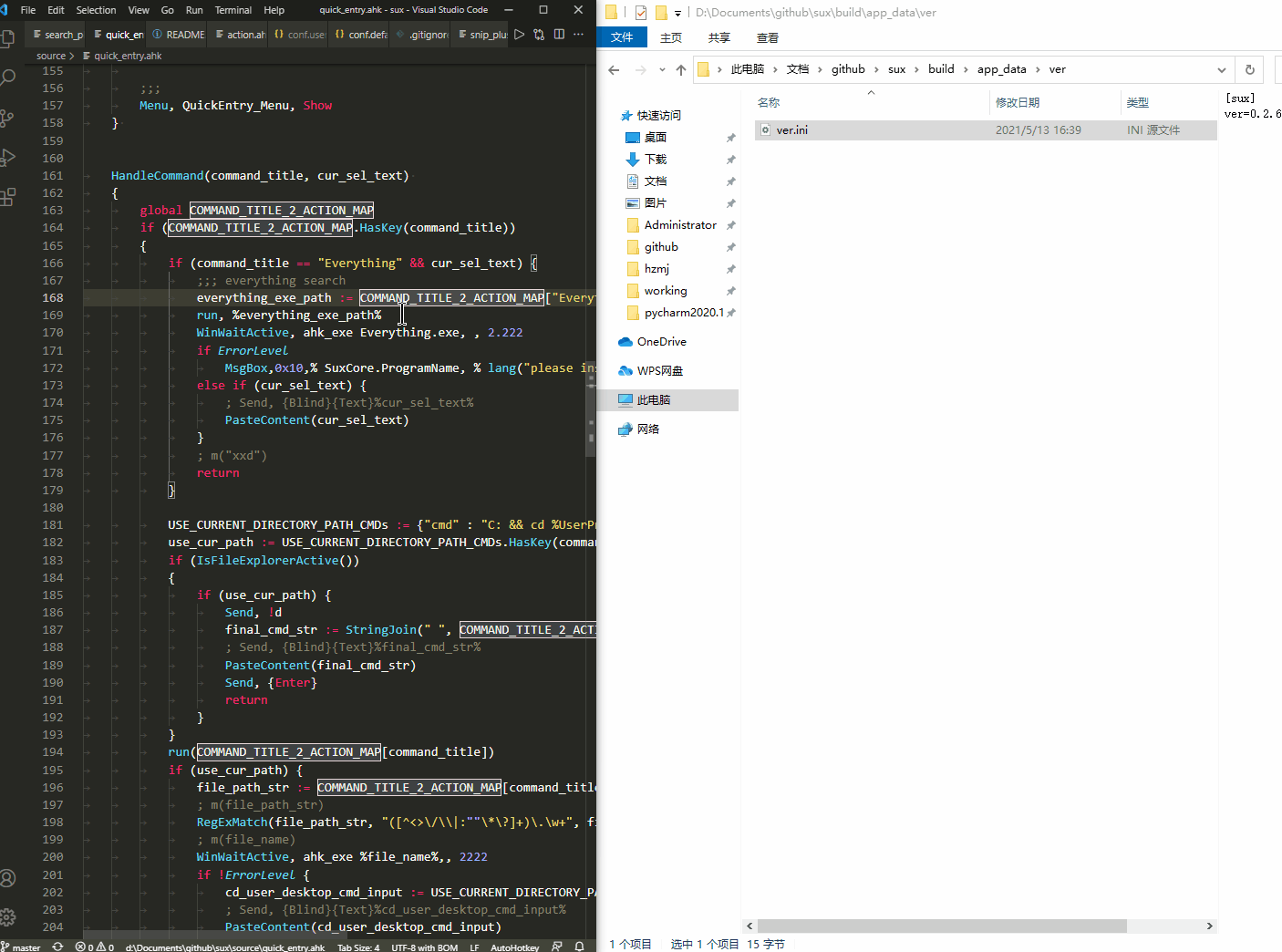The image size is (1282, 952).
Task: Click the Tab Size: 4 status item
Action: pyautogui.click(x=358, y=947)
